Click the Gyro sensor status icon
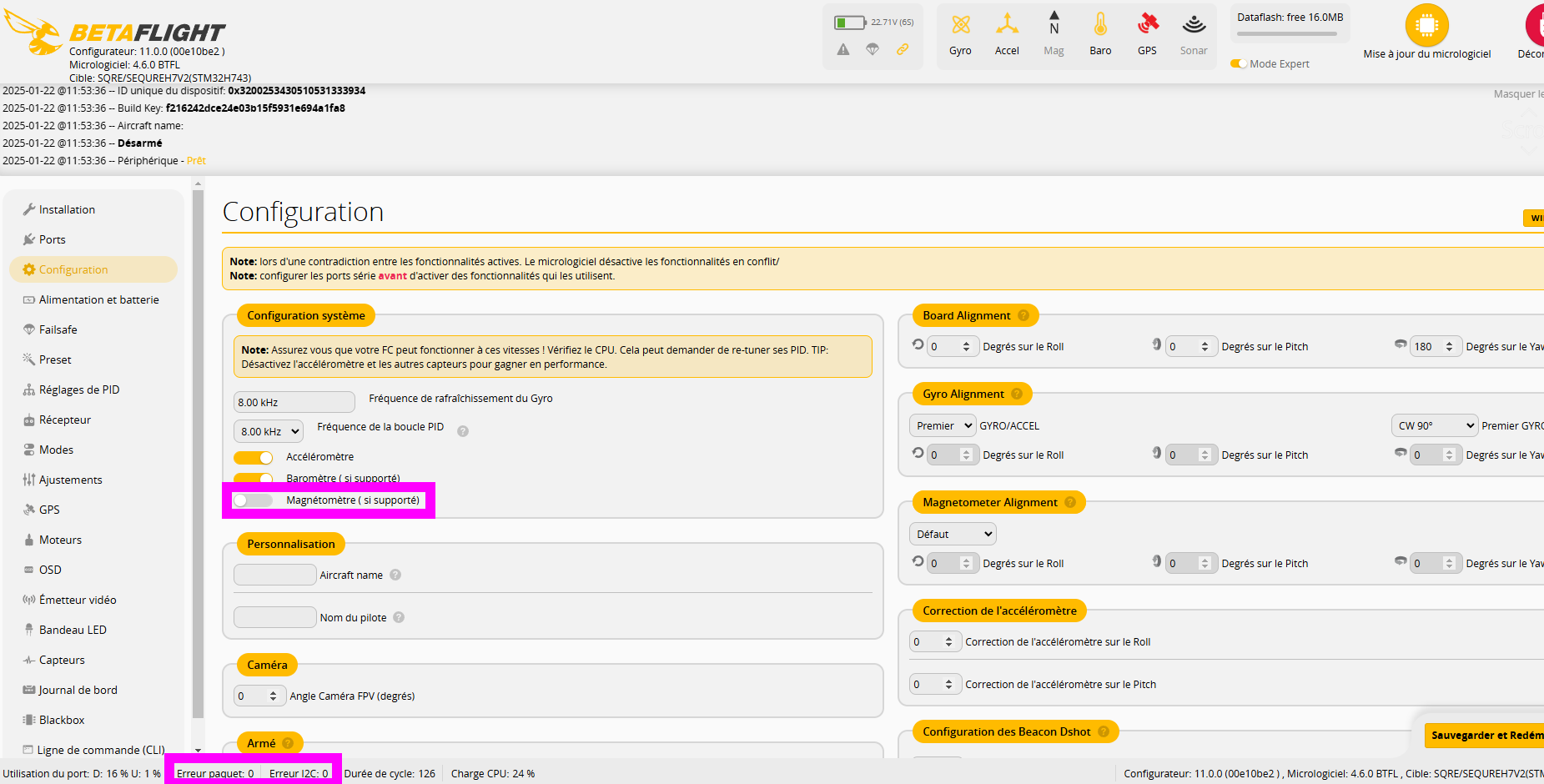The width and height of the screenshot is (1544, 784). pos(960,25)
